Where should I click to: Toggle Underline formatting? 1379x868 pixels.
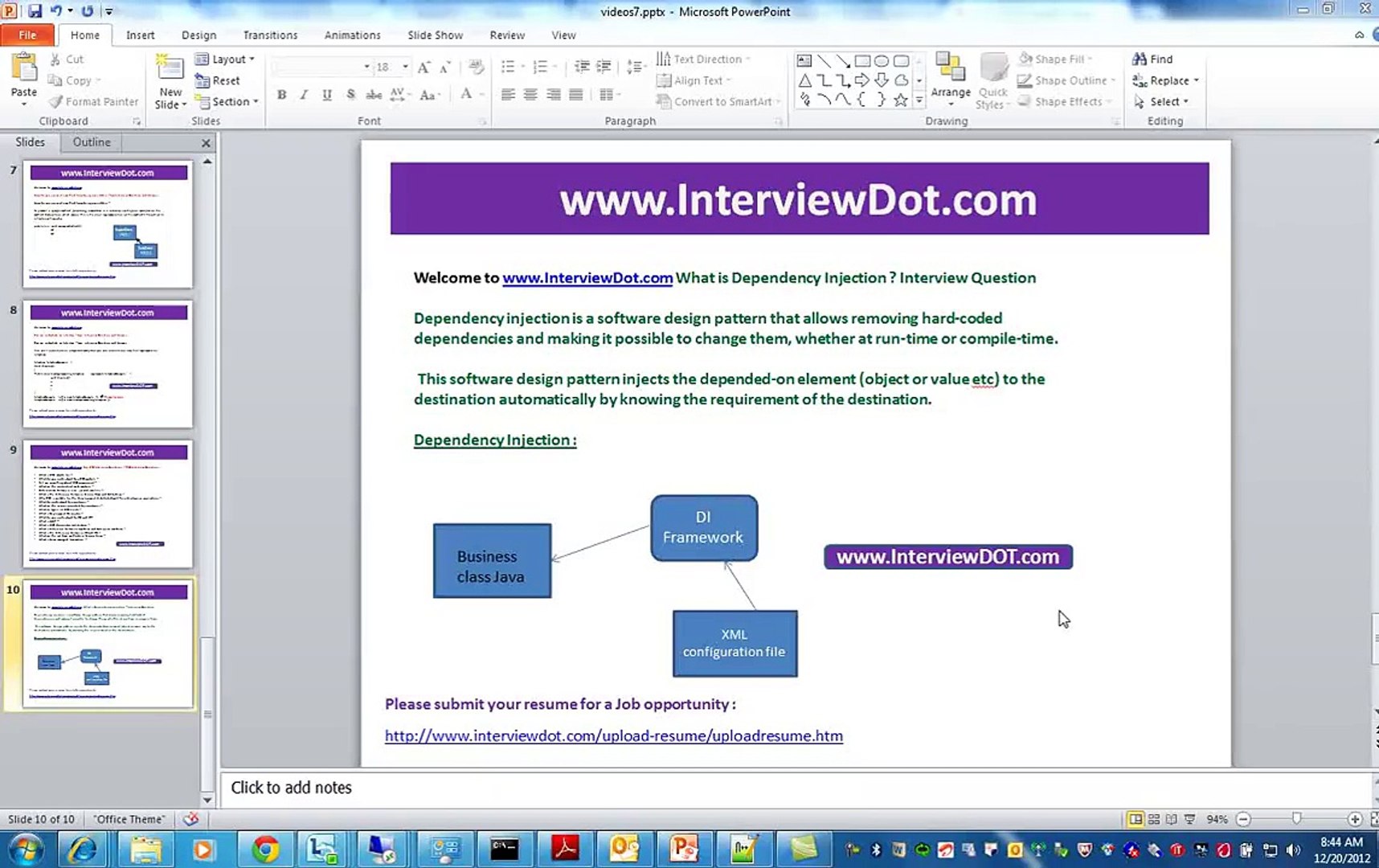(x=327, y=94)
